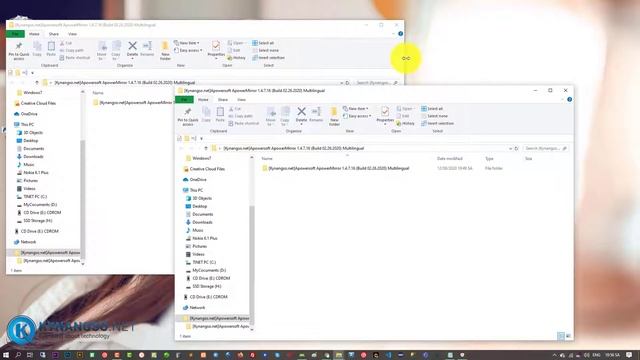
Task: Switch to View tab in back window
Action: click(72, 34)
